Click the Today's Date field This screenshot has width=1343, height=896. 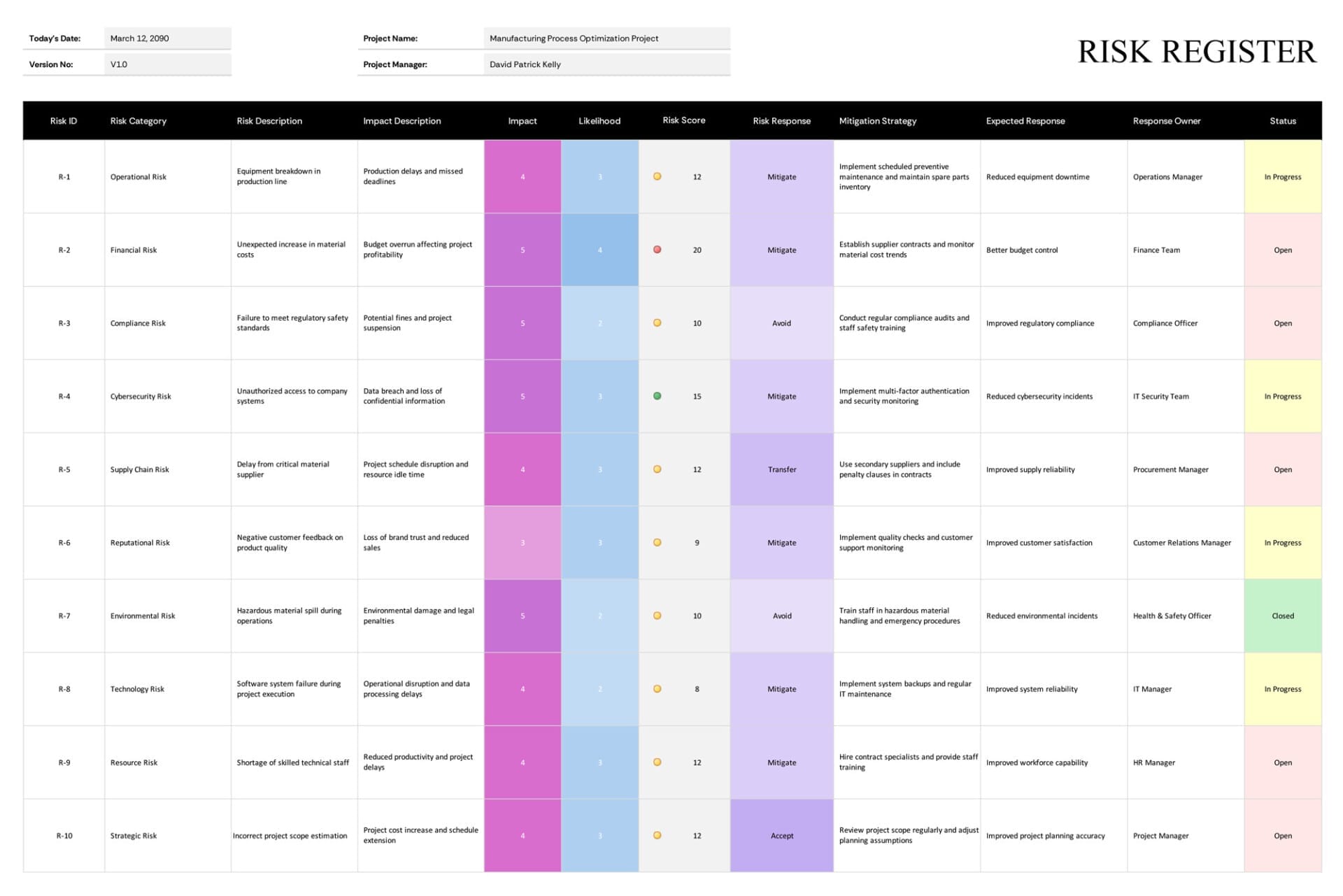166,38
